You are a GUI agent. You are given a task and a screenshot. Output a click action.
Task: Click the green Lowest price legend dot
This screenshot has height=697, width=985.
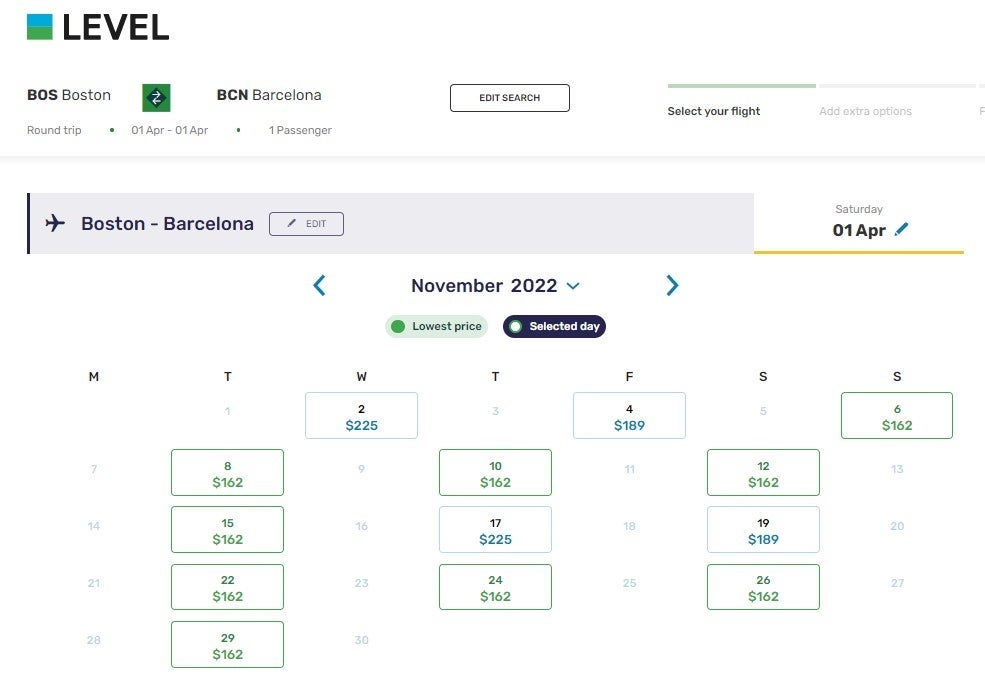click(398, 326)
